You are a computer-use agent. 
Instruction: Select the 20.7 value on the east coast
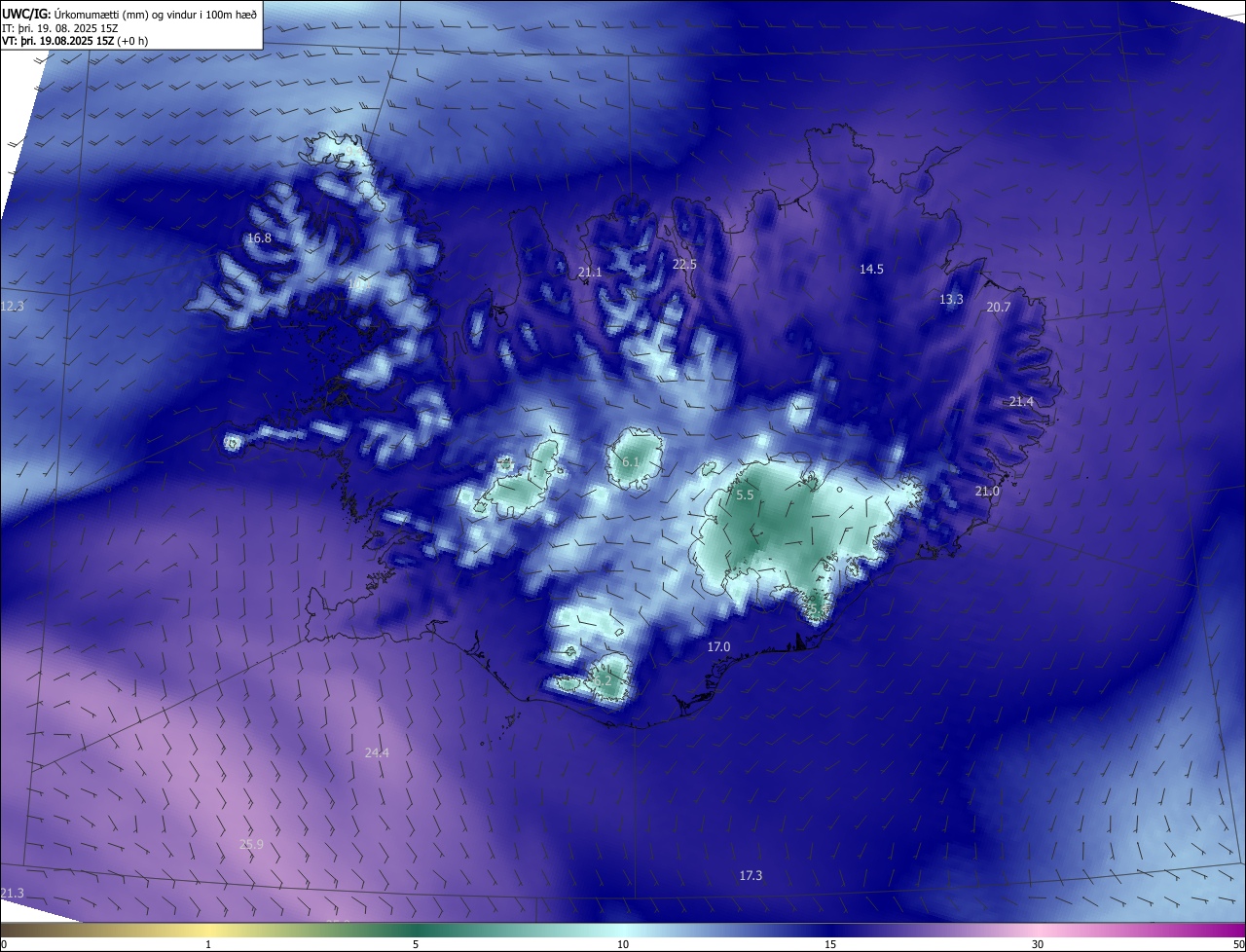tap(999, 308)
